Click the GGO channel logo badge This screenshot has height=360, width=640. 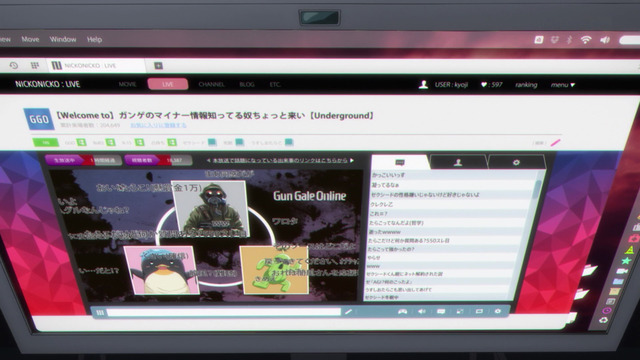39,119
